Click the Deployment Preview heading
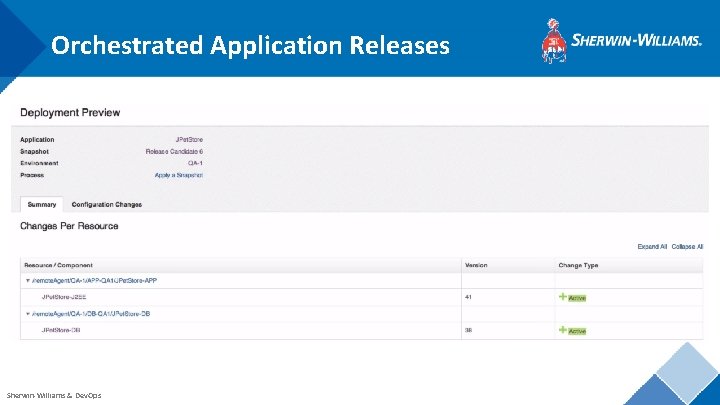The height and width of the screenshot is (405, 720). coord(70,112)
